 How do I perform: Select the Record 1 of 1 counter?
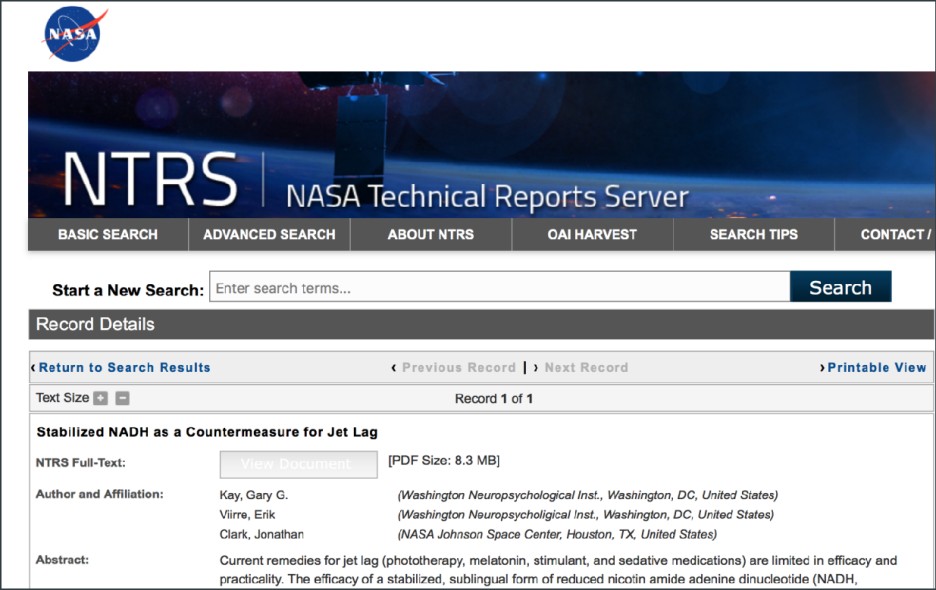point(494,399)
